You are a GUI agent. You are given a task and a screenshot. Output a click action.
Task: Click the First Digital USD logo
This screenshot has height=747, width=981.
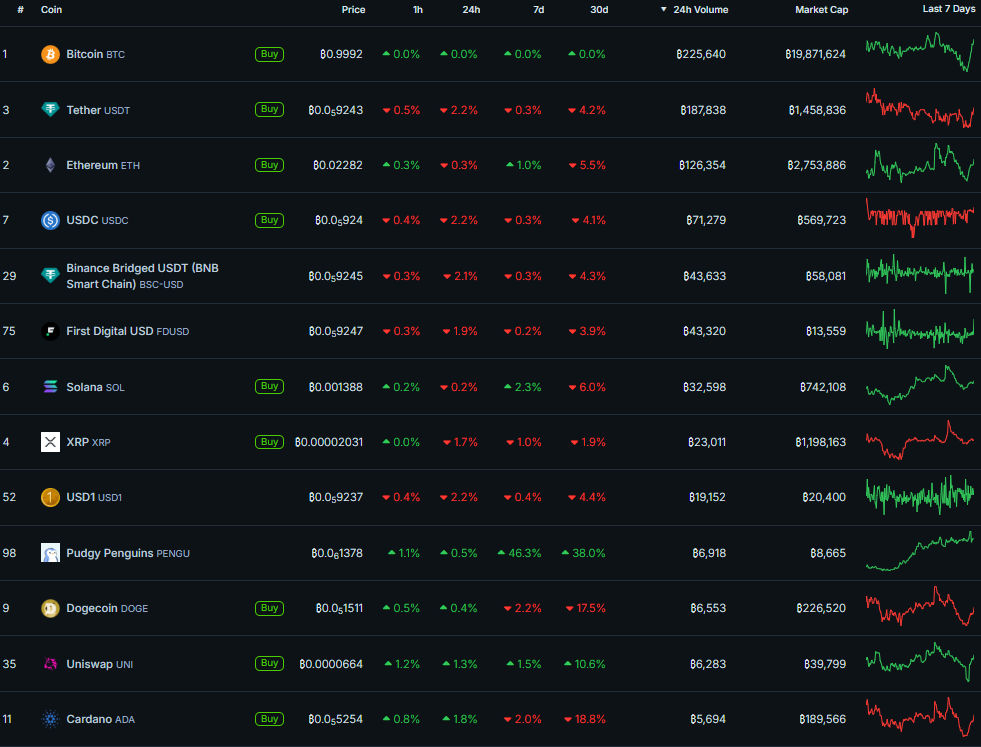pos(50,331)
